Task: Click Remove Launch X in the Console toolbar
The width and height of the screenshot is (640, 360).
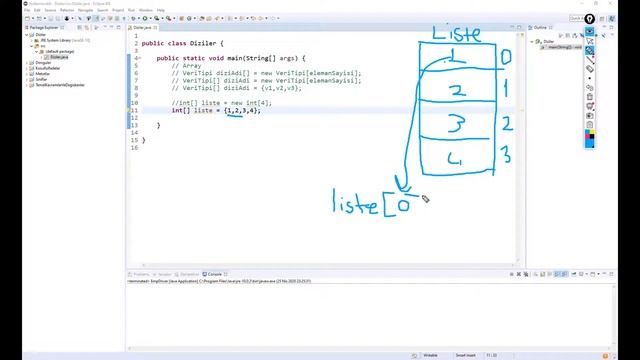Action: tap(519, 274)
